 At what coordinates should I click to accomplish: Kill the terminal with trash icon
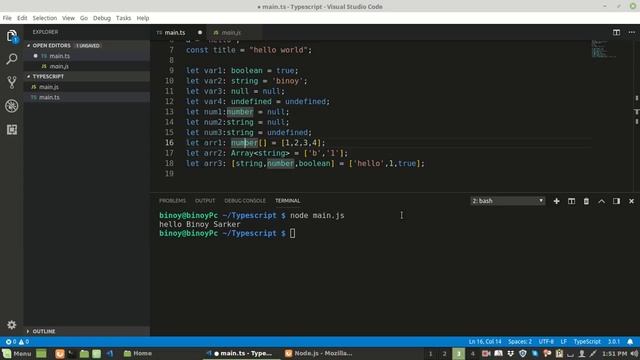[x=586, y=201]
